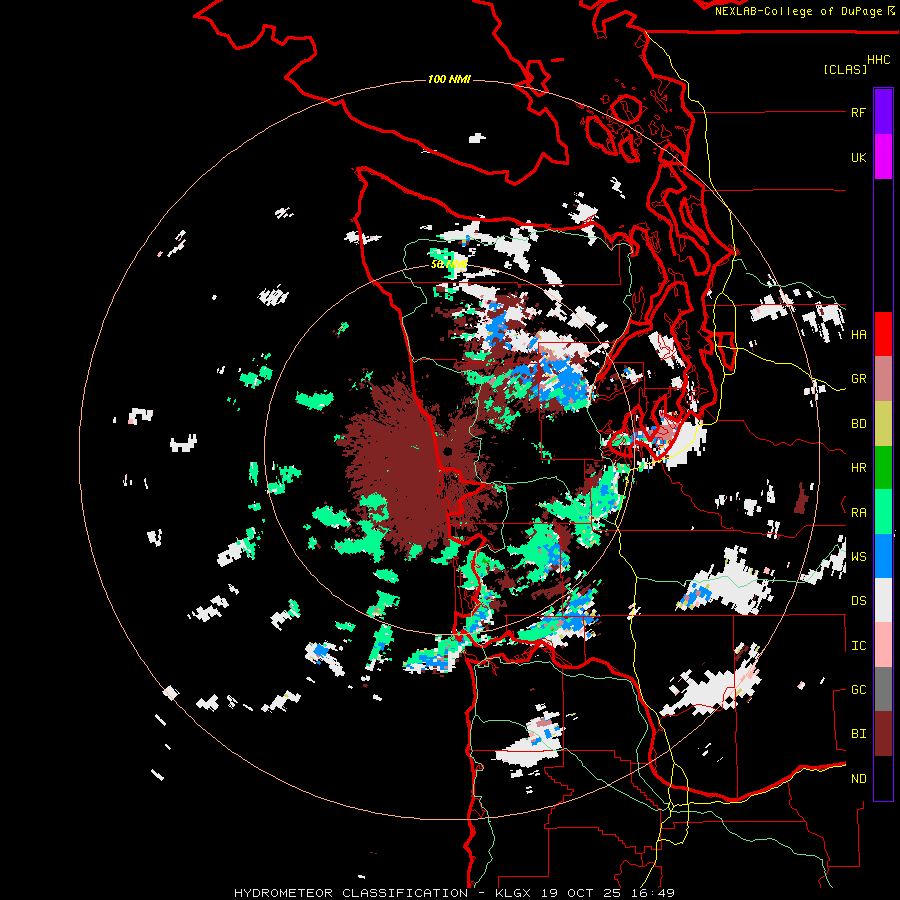
Task: Click the HR legend label
Action: (858, 468)
